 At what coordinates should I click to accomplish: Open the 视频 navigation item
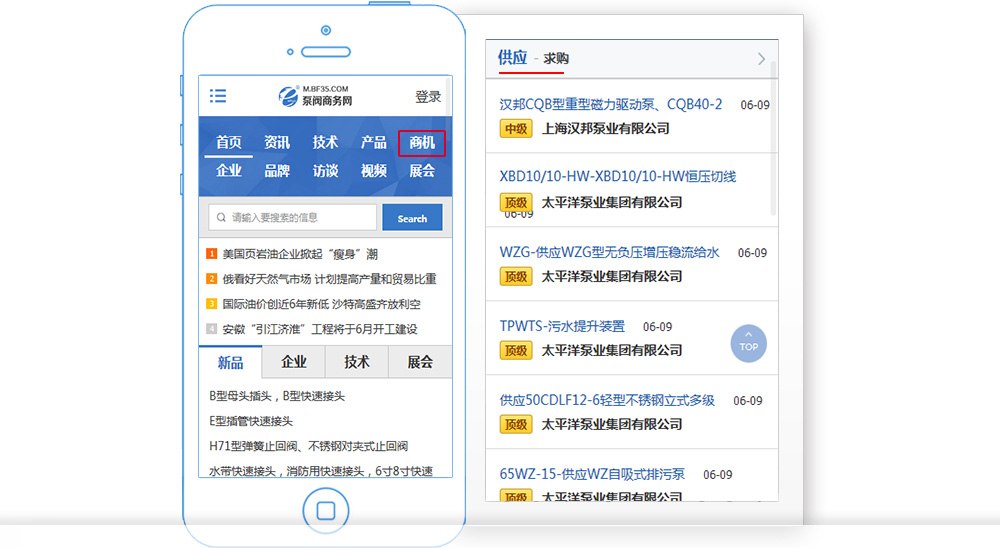tap(374, 171)
